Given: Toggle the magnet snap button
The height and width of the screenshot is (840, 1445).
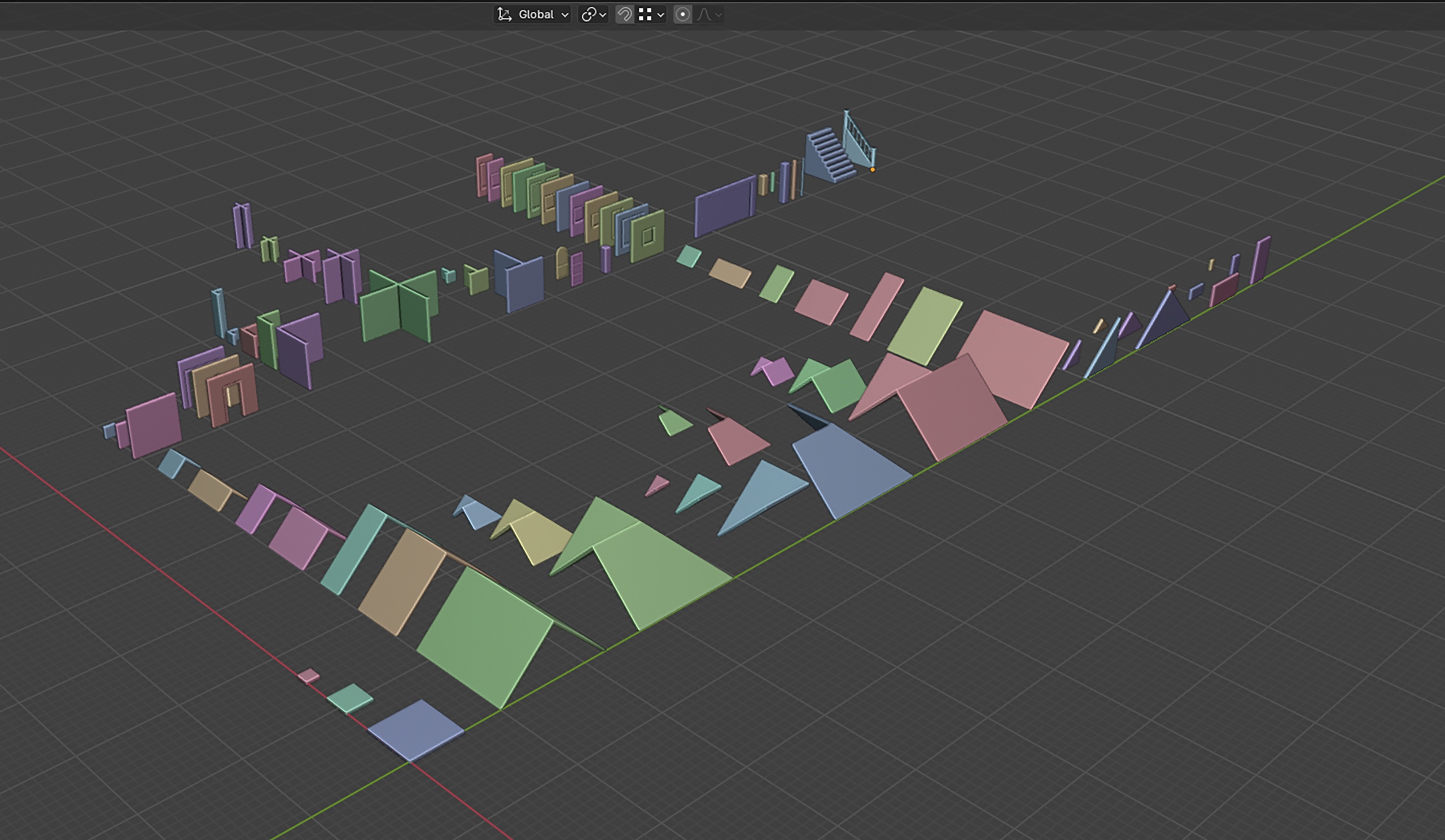Looking at the screenshot, I should click(x=624, y=14).
